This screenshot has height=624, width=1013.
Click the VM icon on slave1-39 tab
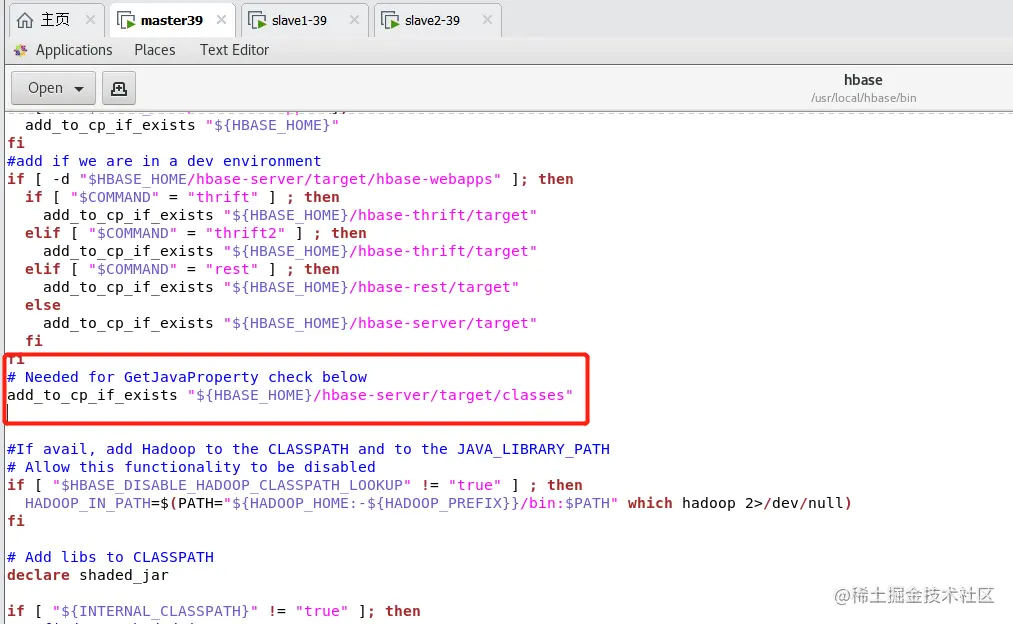257,21
